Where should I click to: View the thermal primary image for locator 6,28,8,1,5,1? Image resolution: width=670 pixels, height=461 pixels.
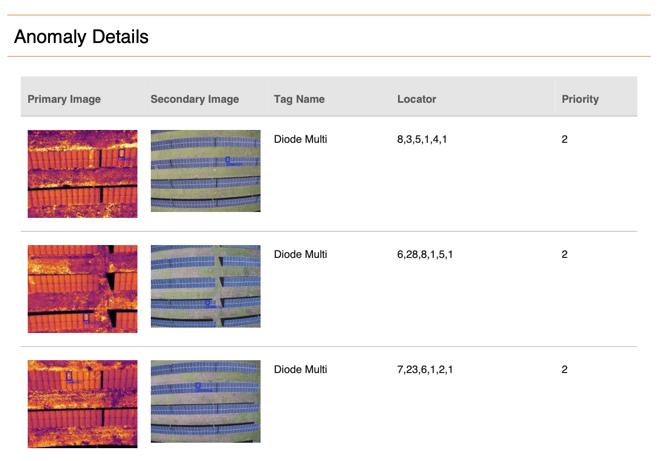82,288
